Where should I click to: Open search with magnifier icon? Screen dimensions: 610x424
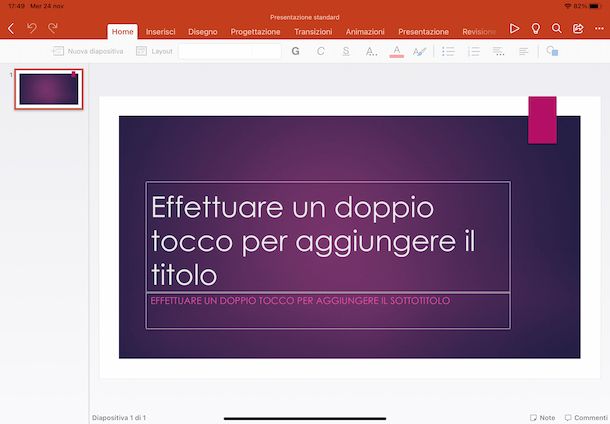click(557, 28)
